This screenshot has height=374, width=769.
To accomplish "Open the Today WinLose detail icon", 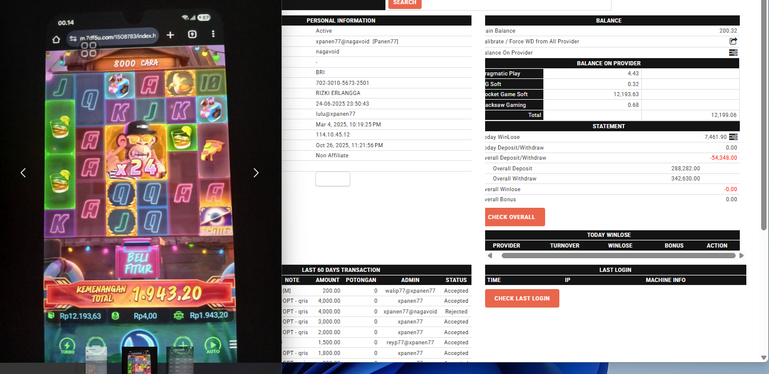I will tap(733, 137).
